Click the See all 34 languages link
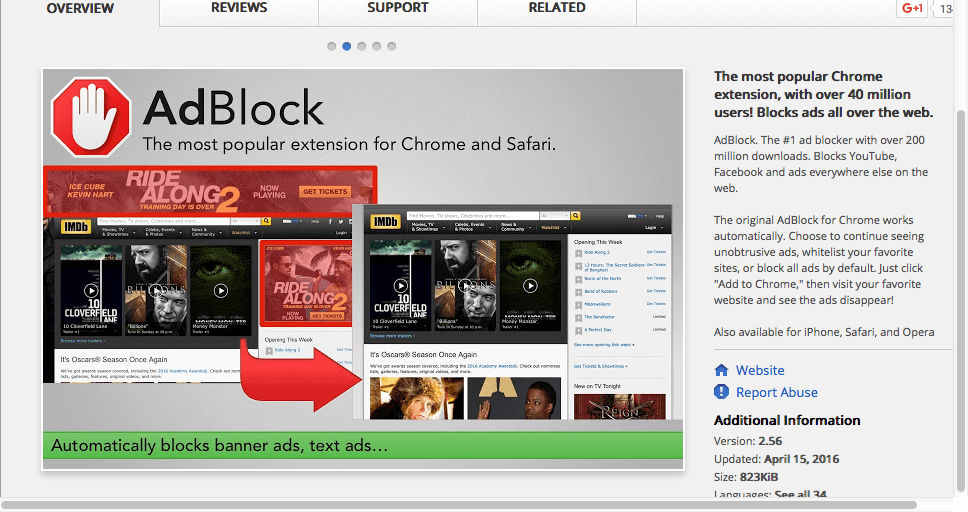 (800, 495)
